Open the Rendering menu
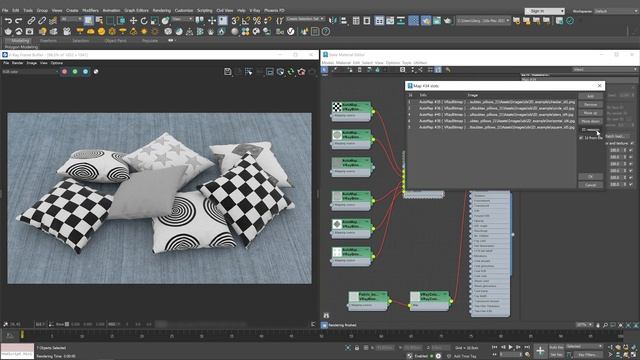 [161, 10]
